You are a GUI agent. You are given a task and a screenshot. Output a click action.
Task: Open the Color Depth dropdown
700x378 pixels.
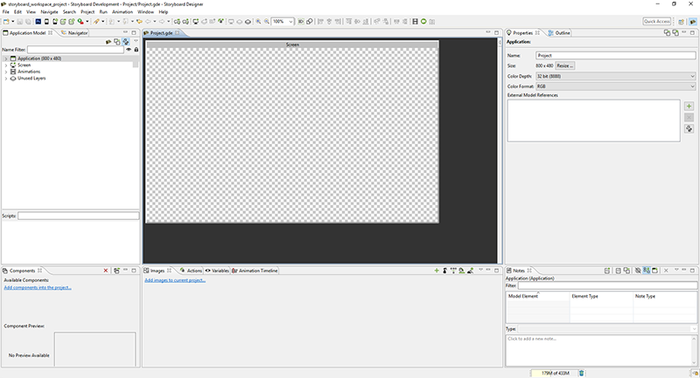point(616,76)
